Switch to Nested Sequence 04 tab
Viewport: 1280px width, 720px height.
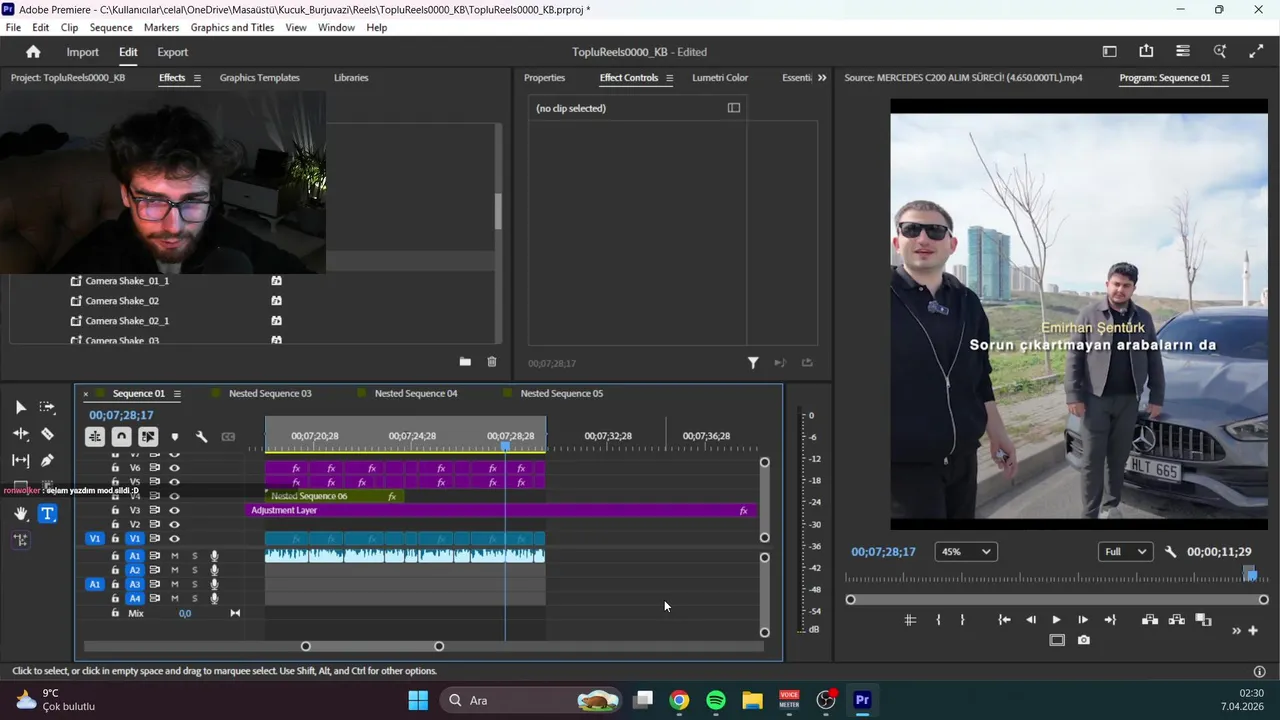[415, 394]
